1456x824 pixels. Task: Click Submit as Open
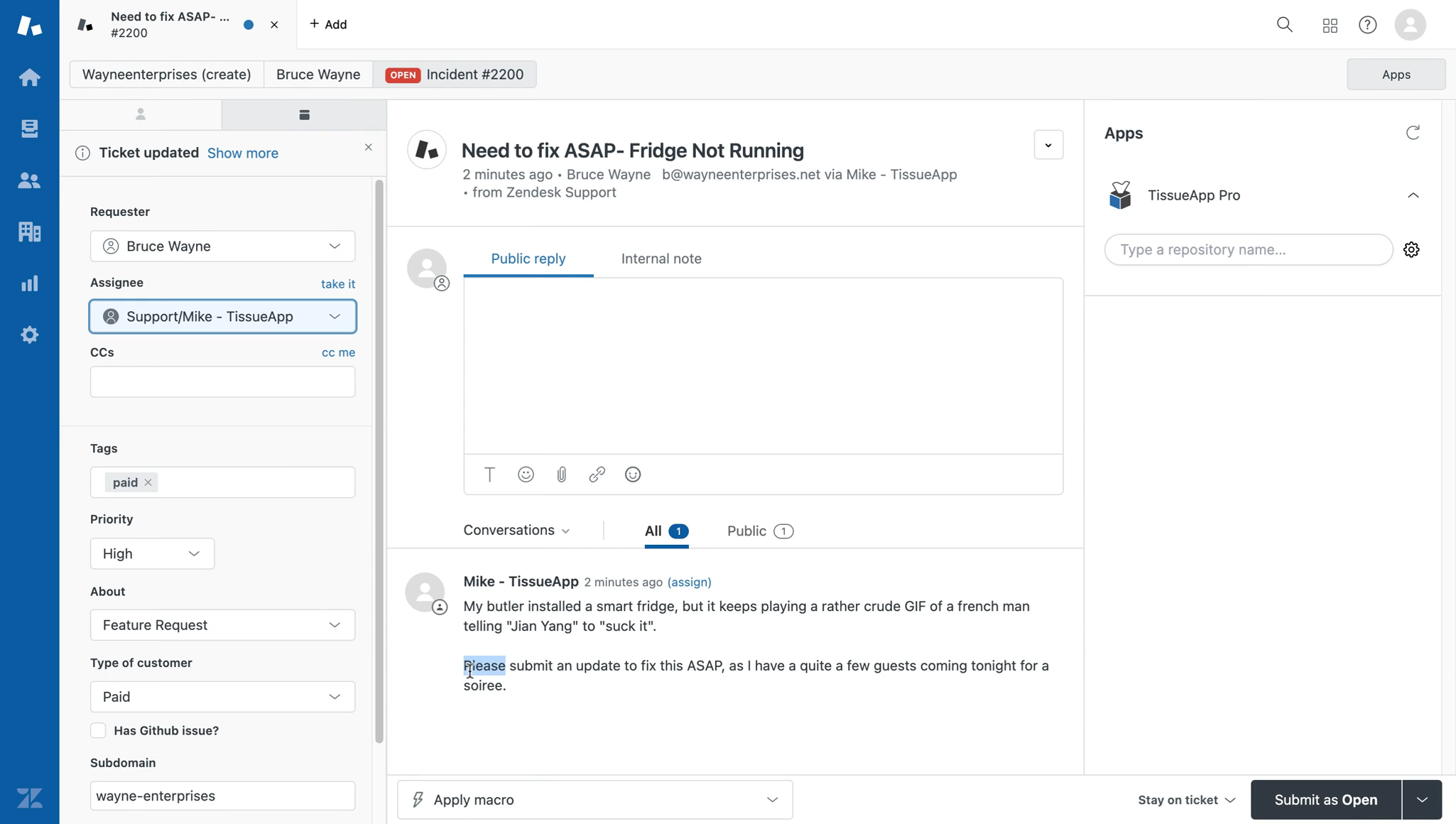[x=1325, y=800]
